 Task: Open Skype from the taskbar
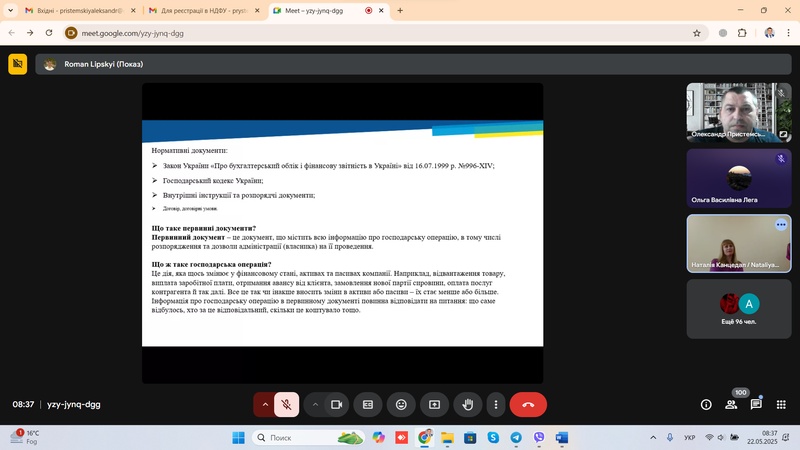coord(493,438)
